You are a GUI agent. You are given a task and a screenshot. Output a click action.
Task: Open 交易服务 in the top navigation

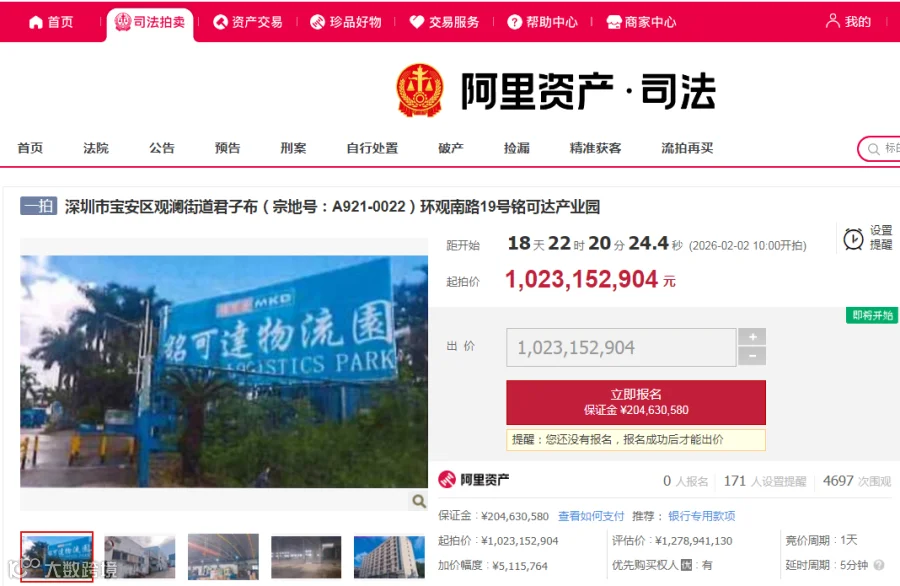(445, 22)
